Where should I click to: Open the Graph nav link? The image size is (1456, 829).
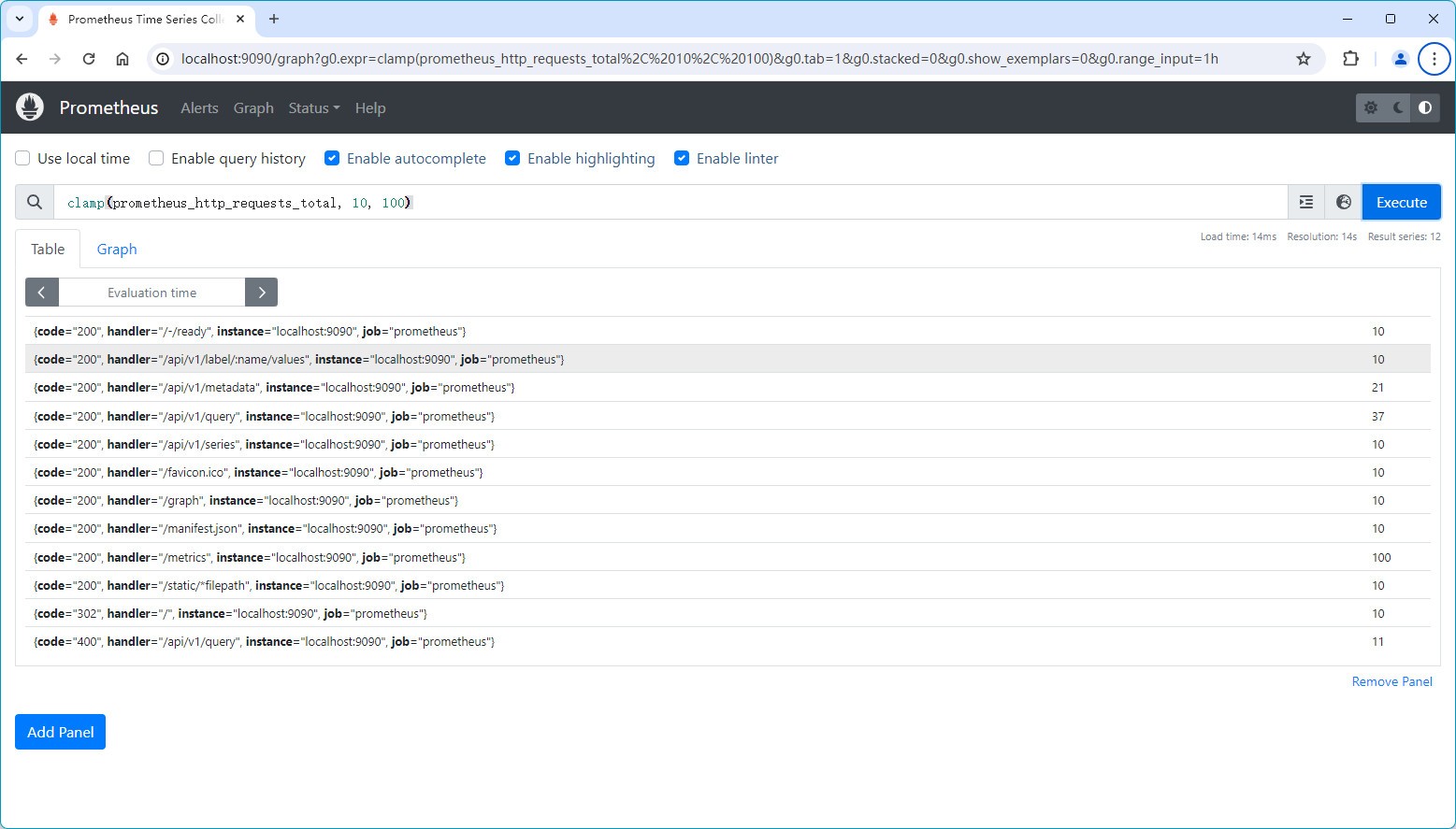coord(253,107)
